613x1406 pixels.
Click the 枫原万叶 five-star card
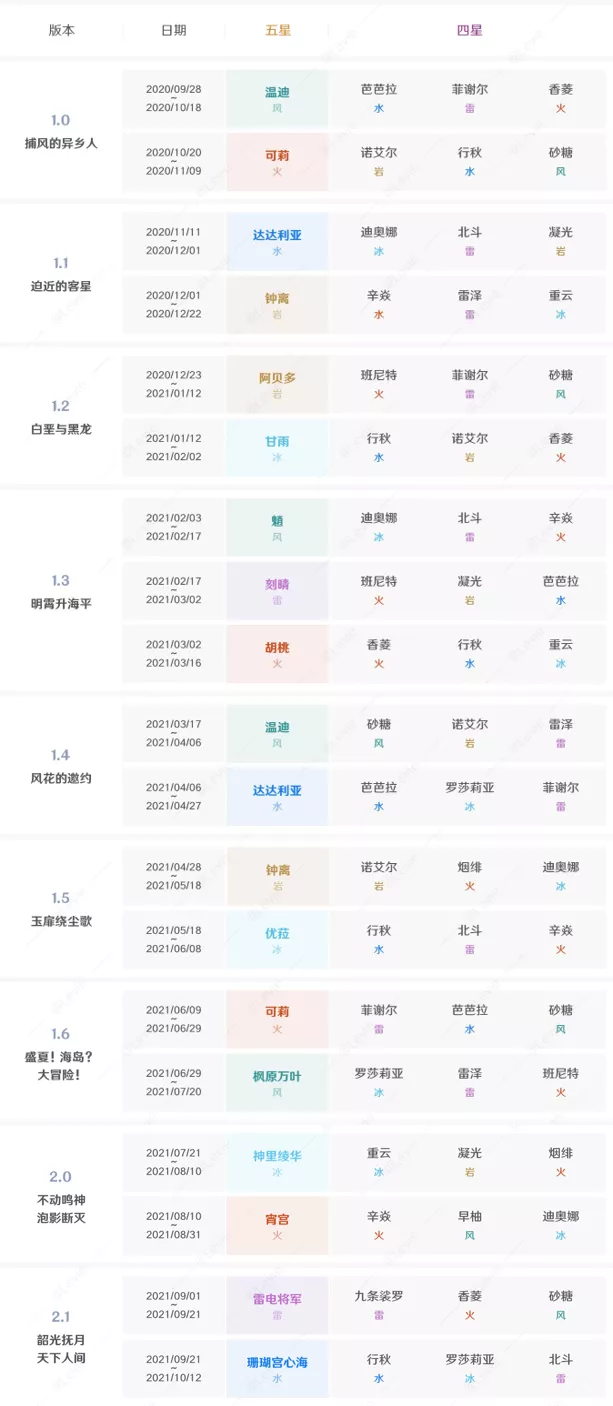[x=277, y=1083]
